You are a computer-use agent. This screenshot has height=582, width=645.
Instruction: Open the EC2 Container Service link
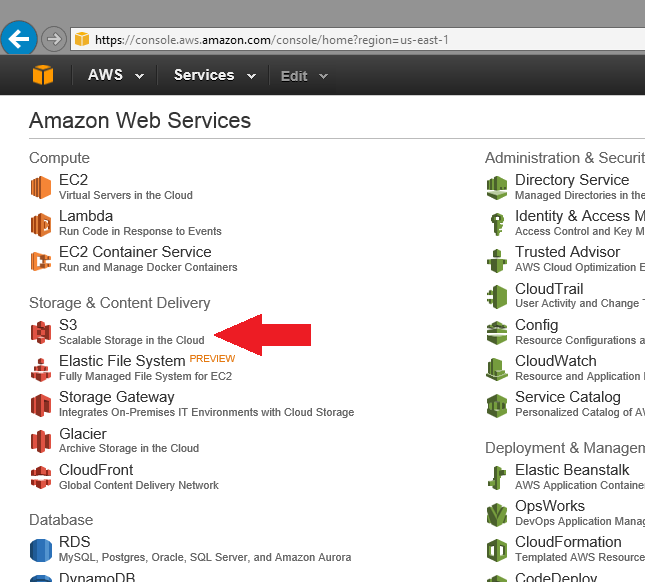click(135, 252)
